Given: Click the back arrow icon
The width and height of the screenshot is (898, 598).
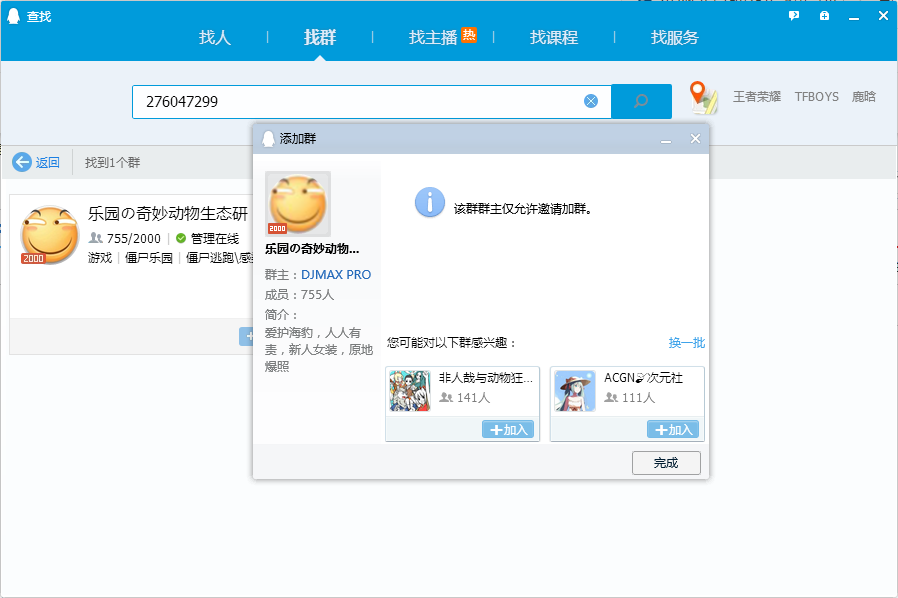Looking at the screenshot, I should [x=22, y=162].
